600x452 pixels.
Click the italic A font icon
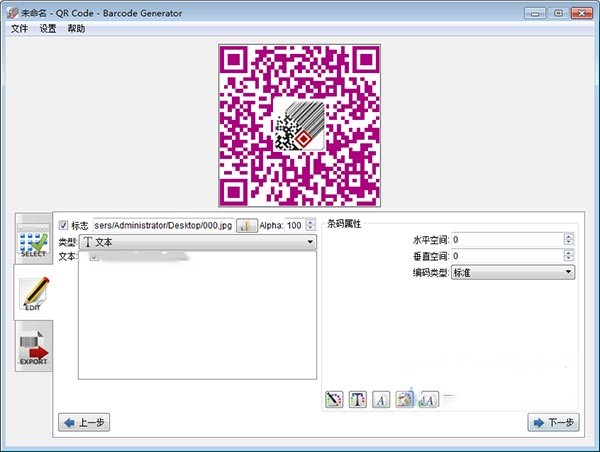[381, 399]
